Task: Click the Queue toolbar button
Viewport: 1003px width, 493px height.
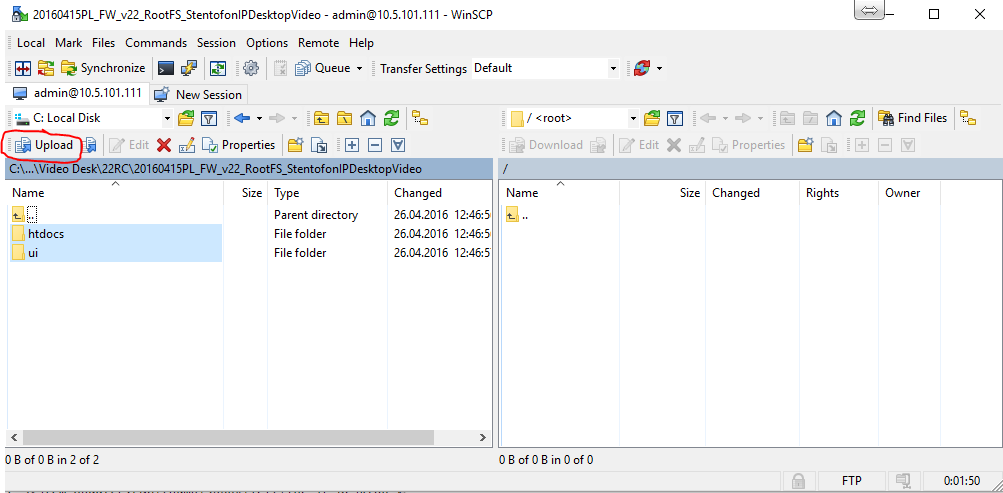Action: [x=323, y=68]
